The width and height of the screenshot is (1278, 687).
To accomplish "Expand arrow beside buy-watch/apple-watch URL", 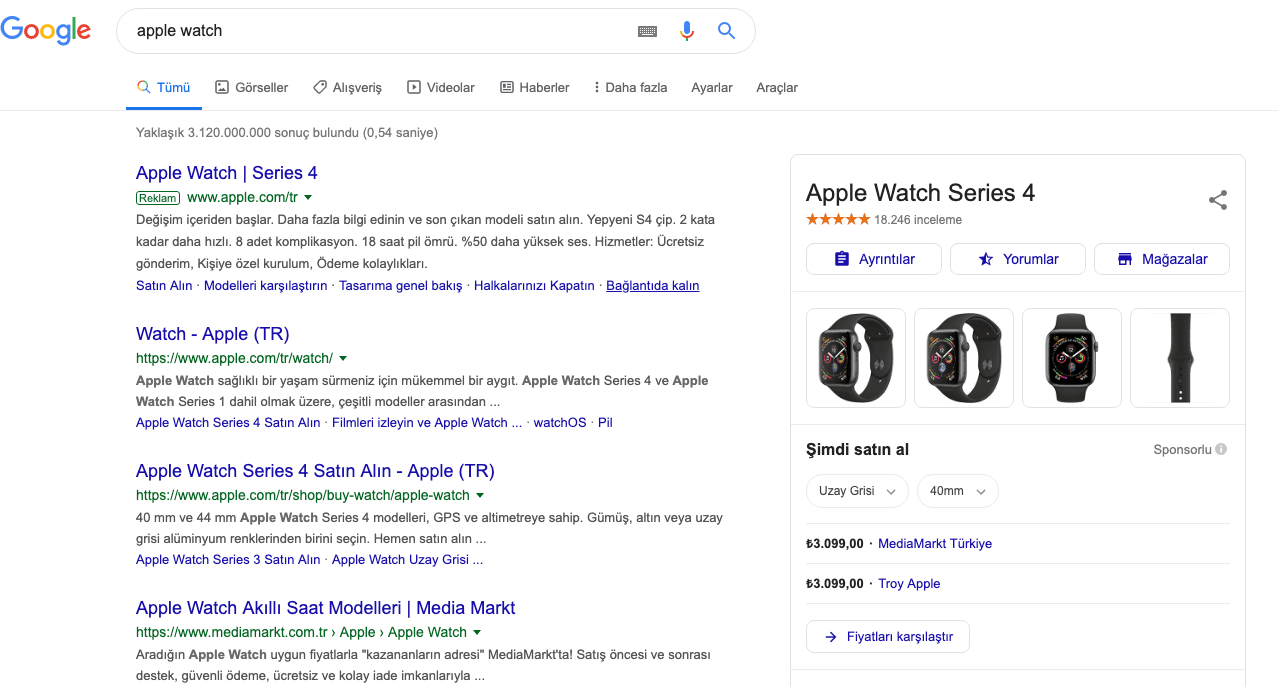I will click(x=480, y=495).
